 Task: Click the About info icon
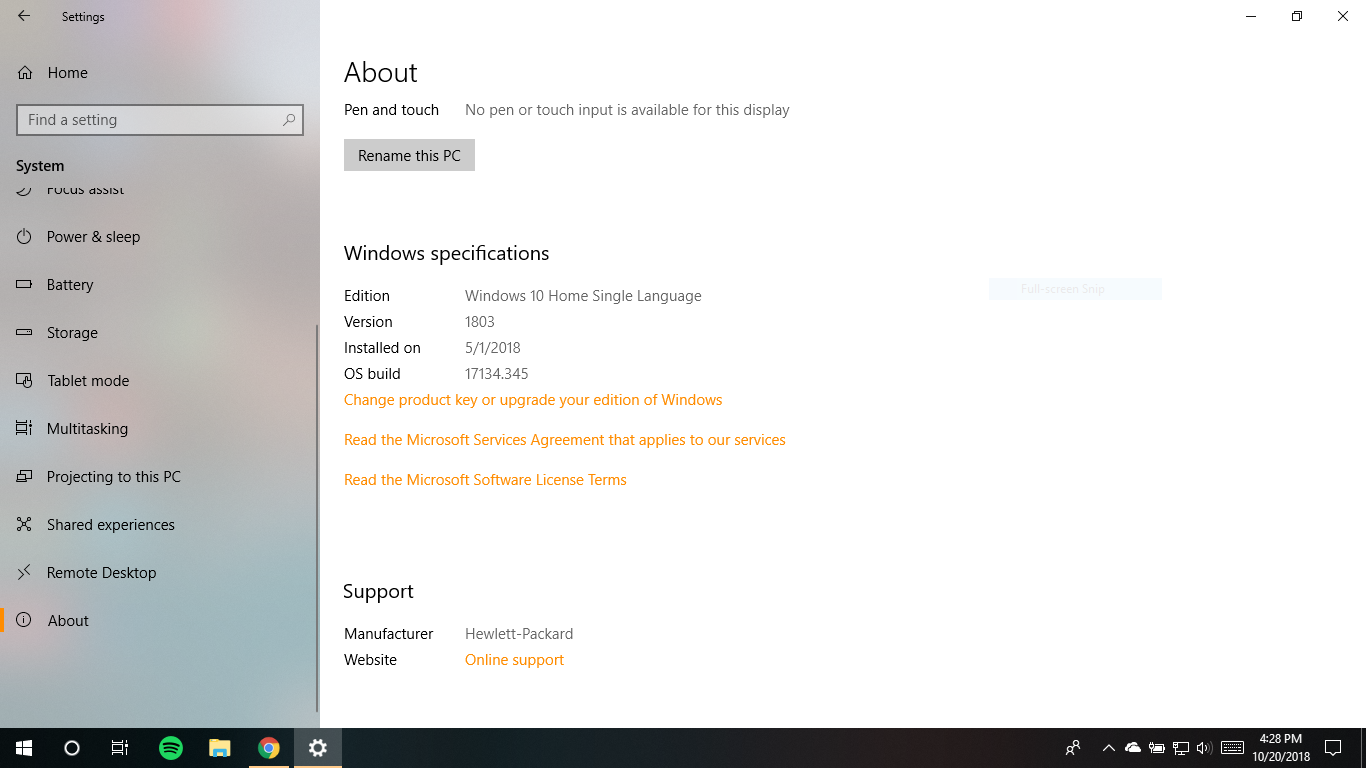tap(25, 620)
